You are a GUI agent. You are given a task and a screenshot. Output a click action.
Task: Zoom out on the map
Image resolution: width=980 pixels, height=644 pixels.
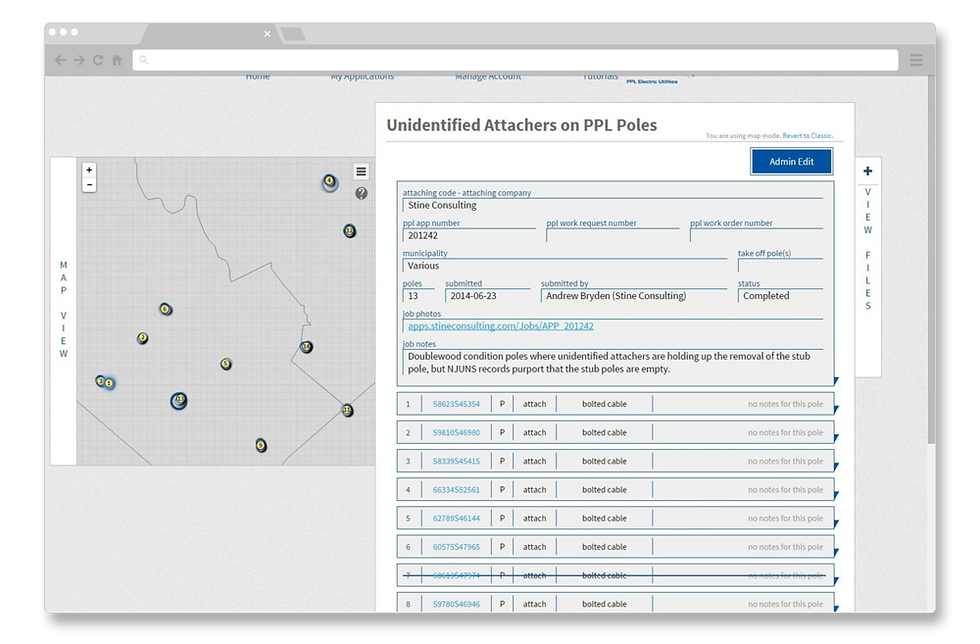[89, 185]
